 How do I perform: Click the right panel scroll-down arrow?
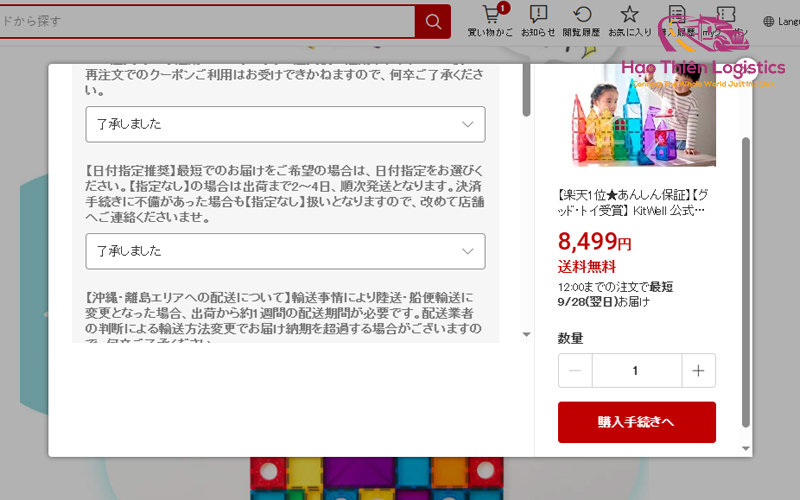coord(745,448)
